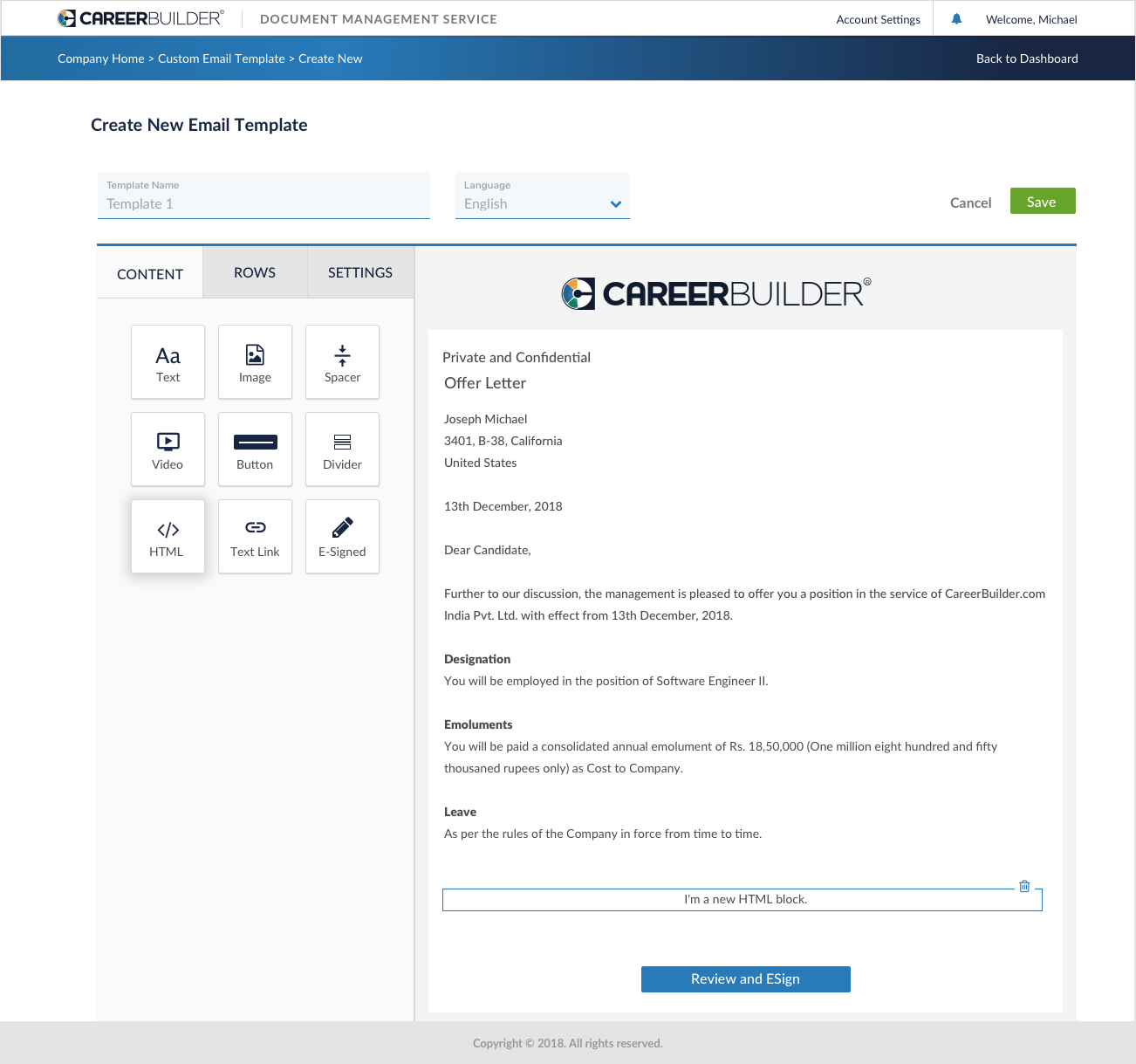Open the Language dropdown
Image resolution: width=1136 pixels, height=1064 pixels.
(x=543, y=196)
